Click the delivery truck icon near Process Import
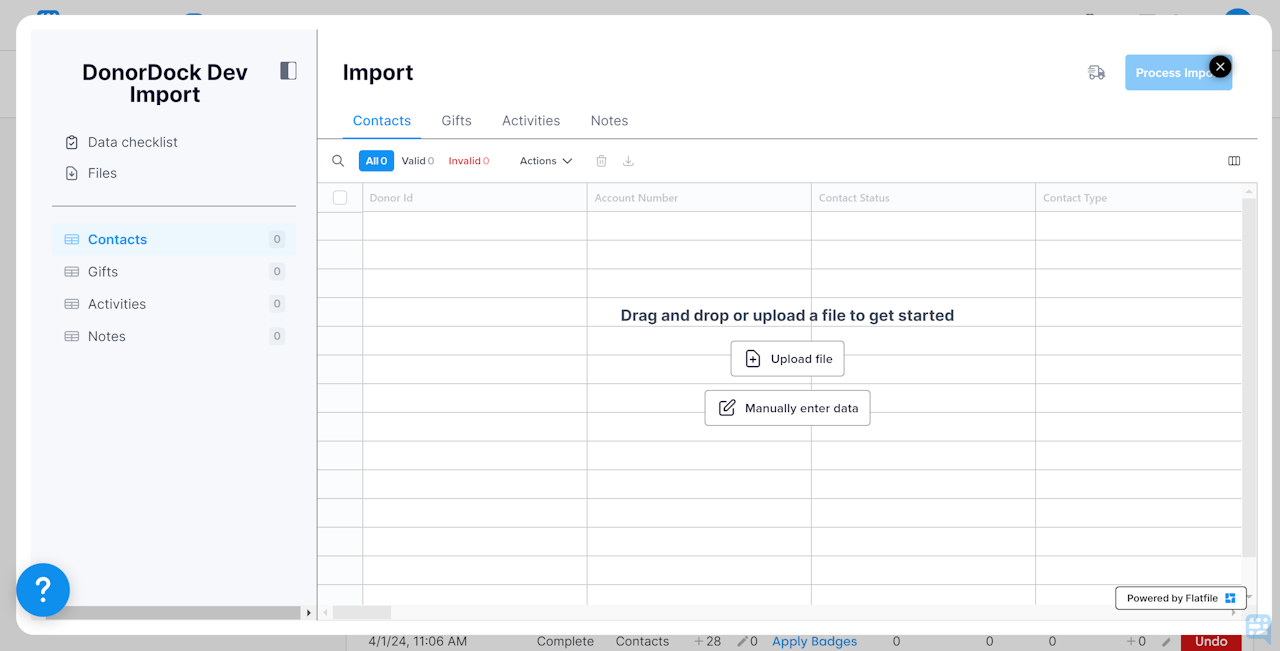This screenshot has height=651, width=1280. (1096, 72)
